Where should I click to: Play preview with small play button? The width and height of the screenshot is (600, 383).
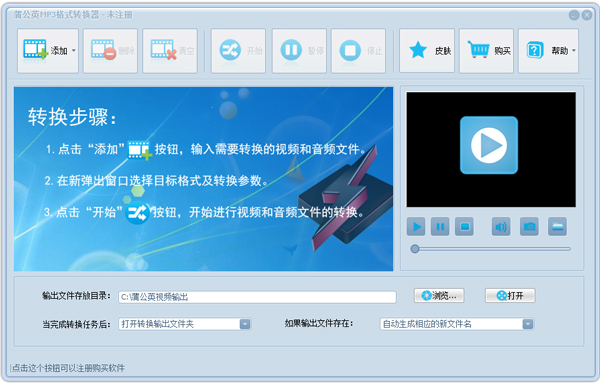416,227
